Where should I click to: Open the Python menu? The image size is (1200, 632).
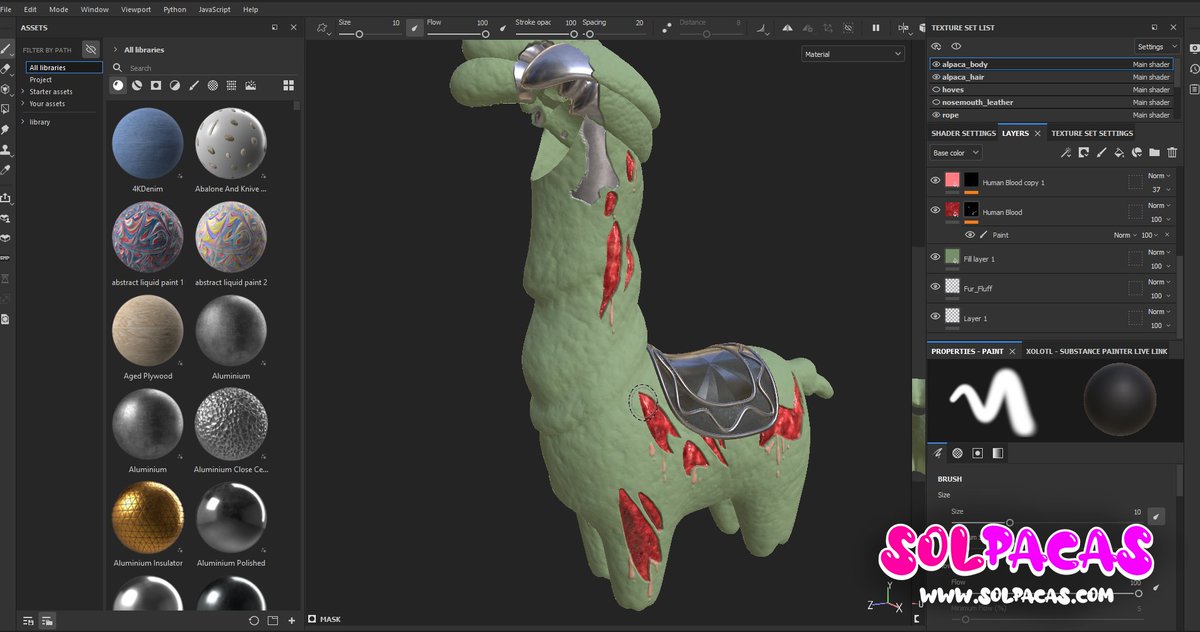[x=175, y=9]
